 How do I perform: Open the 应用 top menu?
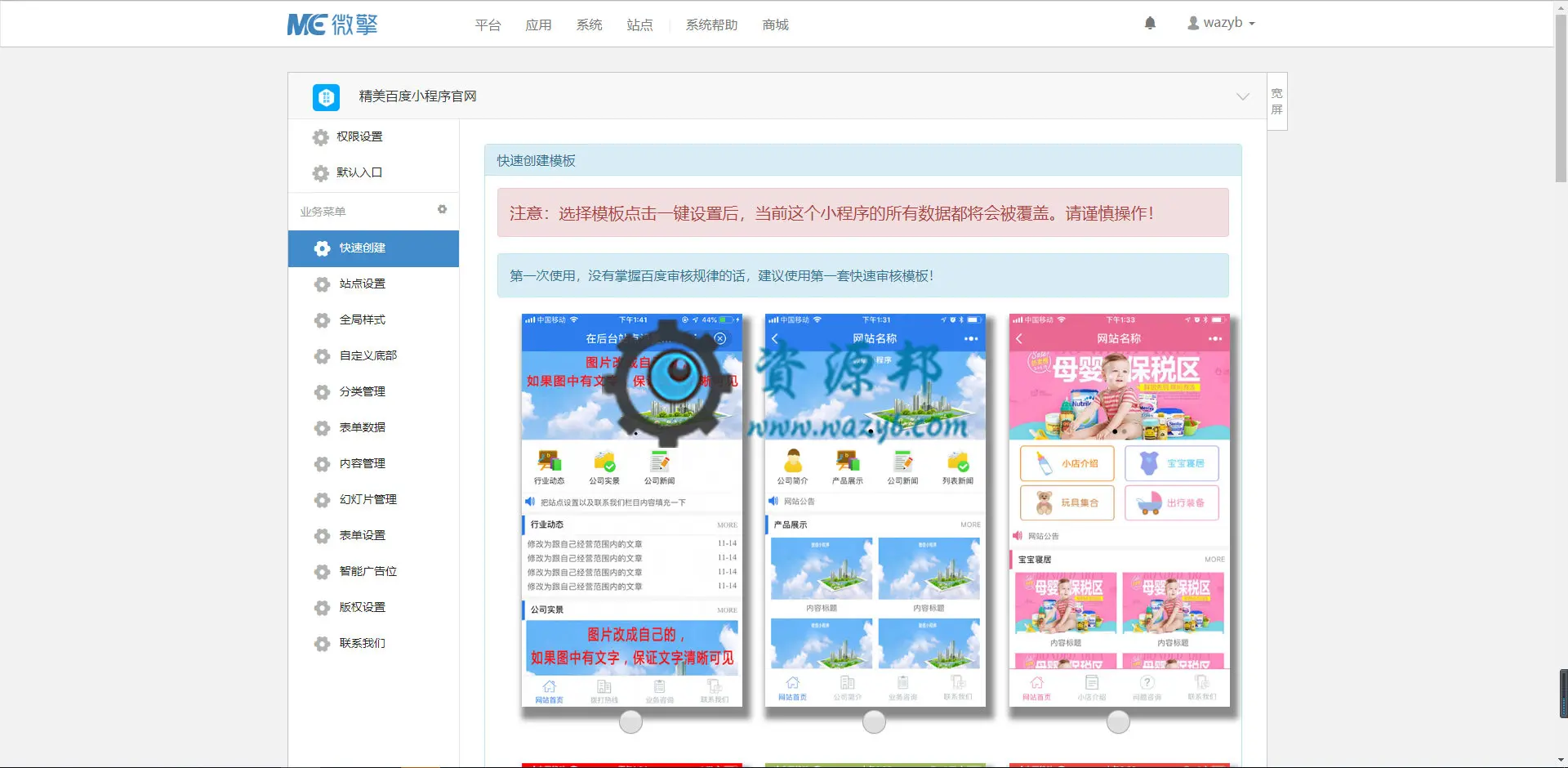pos(538,25)
